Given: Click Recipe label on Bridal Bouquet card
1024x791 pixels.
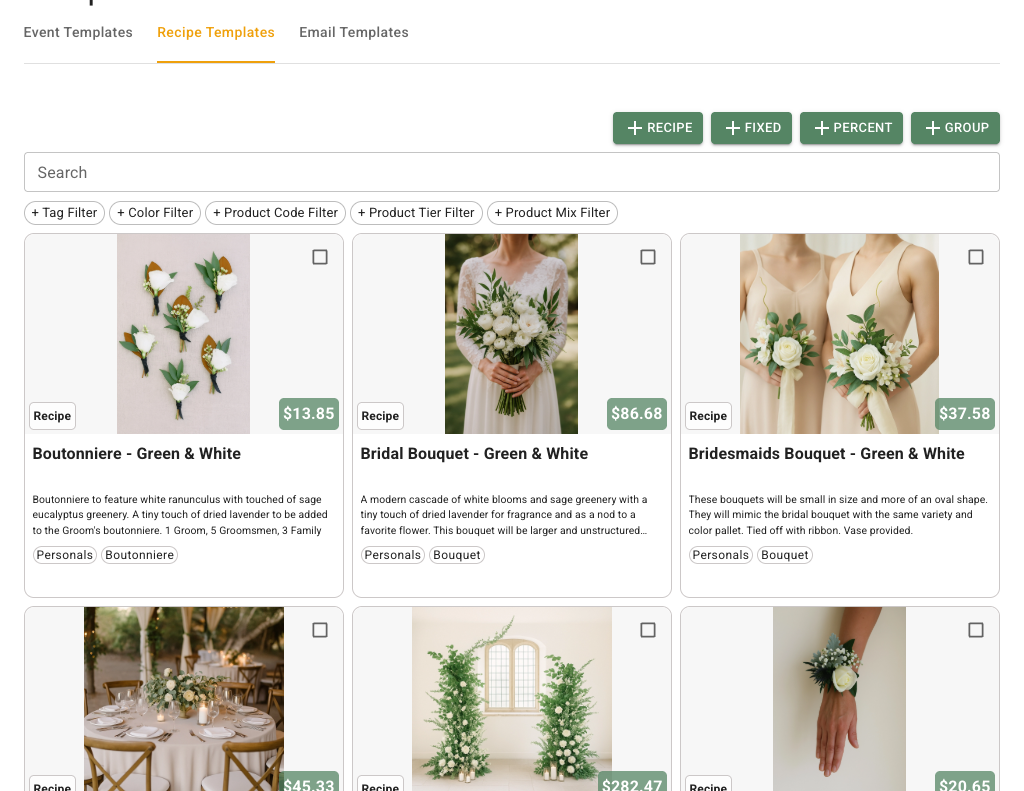Looking at the screenshot, I should pos(380,416).
